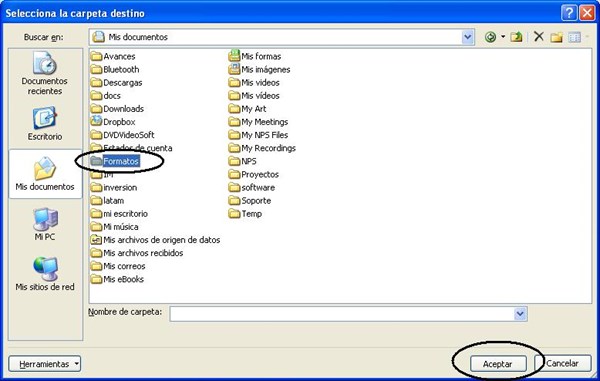600x381 pixels.
Task: Click the Back navigation arrow icon
Action: [x=490, y=37]
